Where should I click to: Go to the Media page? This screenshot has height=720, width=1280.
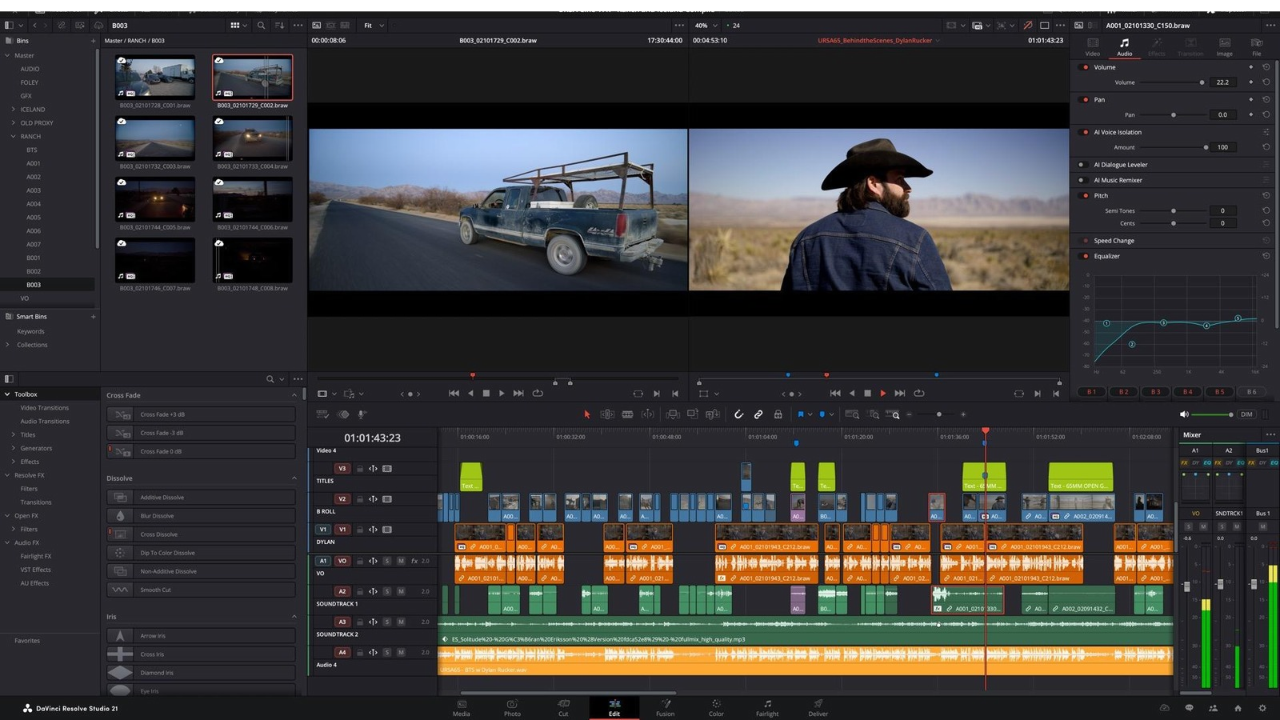(461, 707)
